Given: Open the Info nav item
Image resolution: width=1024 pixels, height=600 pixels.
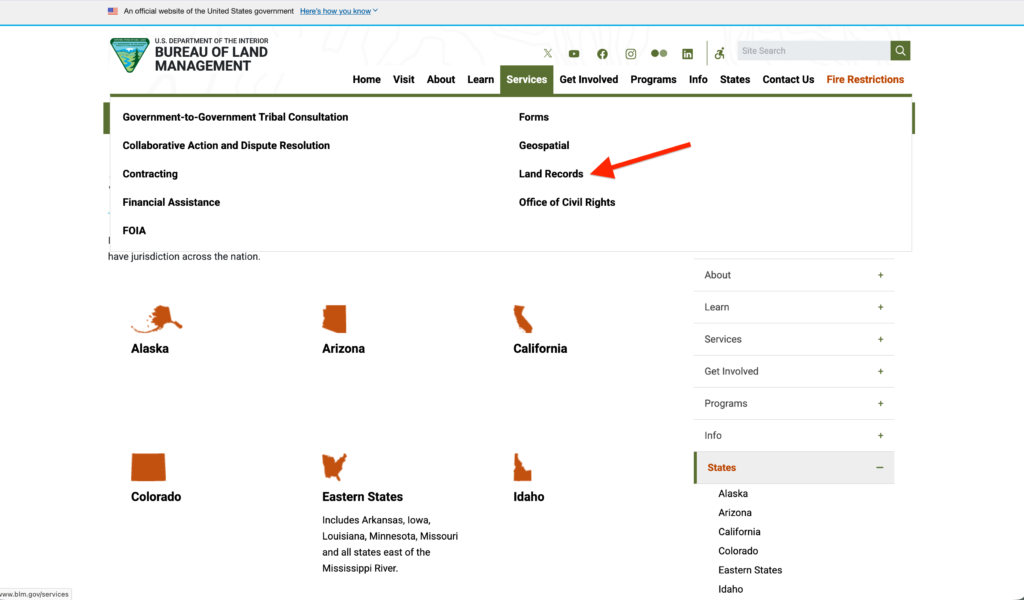Looking at the screenshot, I should coord(698,79).
